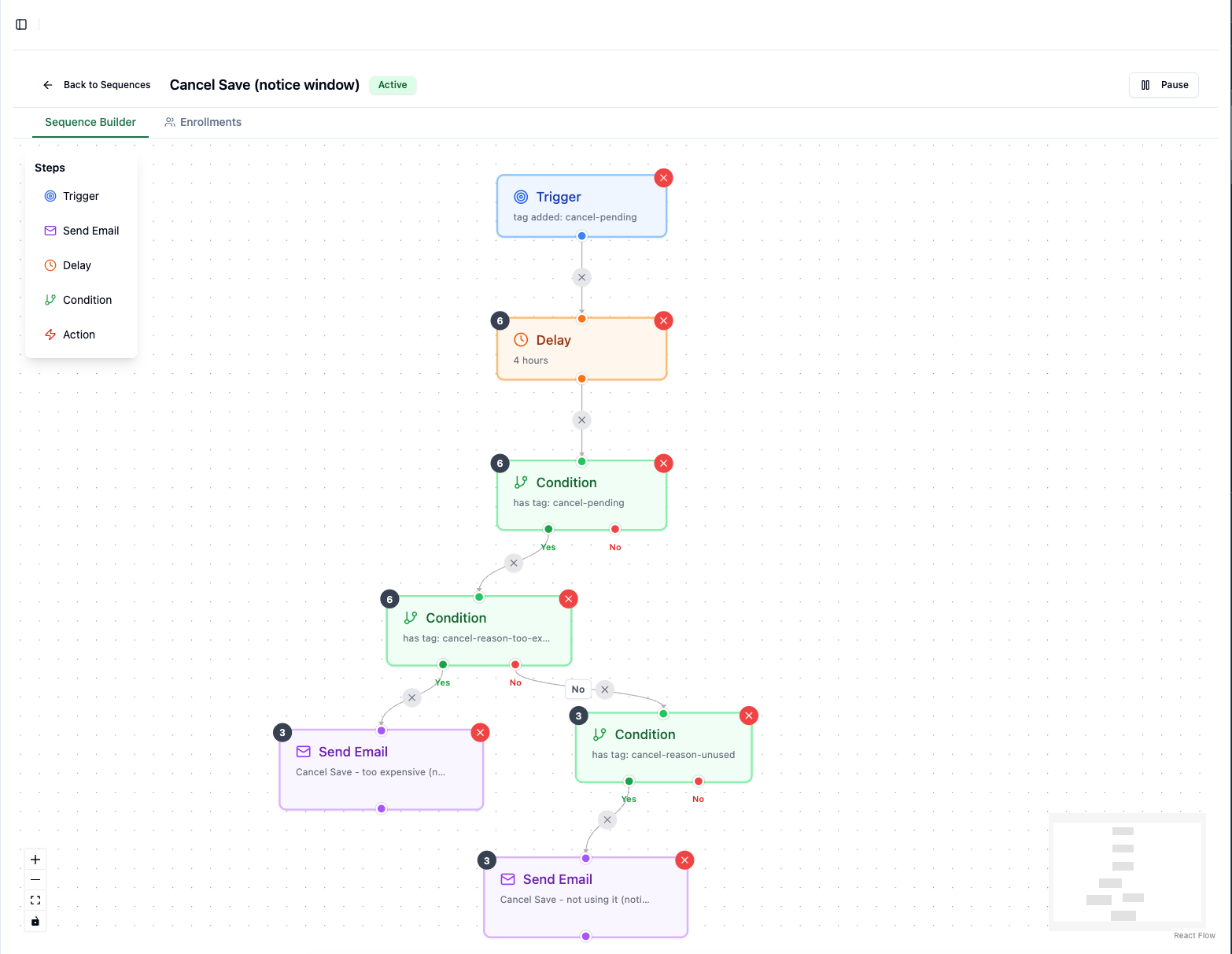Image resolution: width=1232 pixels, height=954 pixels.
Task: Click the back arrow icon
Action: click(48, 85)
